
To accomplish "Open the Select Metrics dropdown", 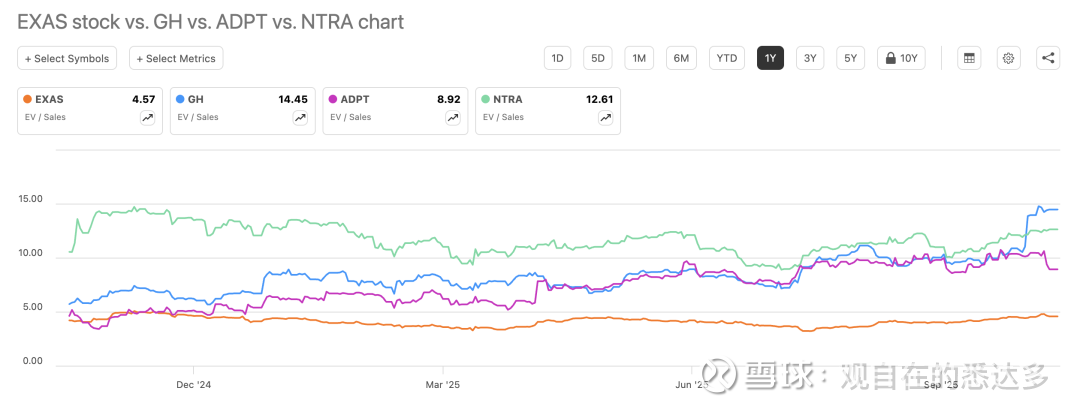I will pos(176,58).
